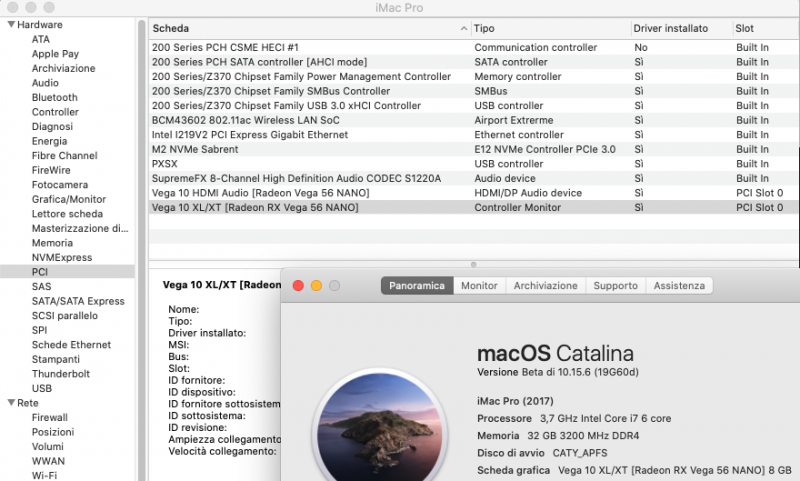Select the Vega 10 XL/XT Controller Monitor row
800x481 pixels.
474,208
